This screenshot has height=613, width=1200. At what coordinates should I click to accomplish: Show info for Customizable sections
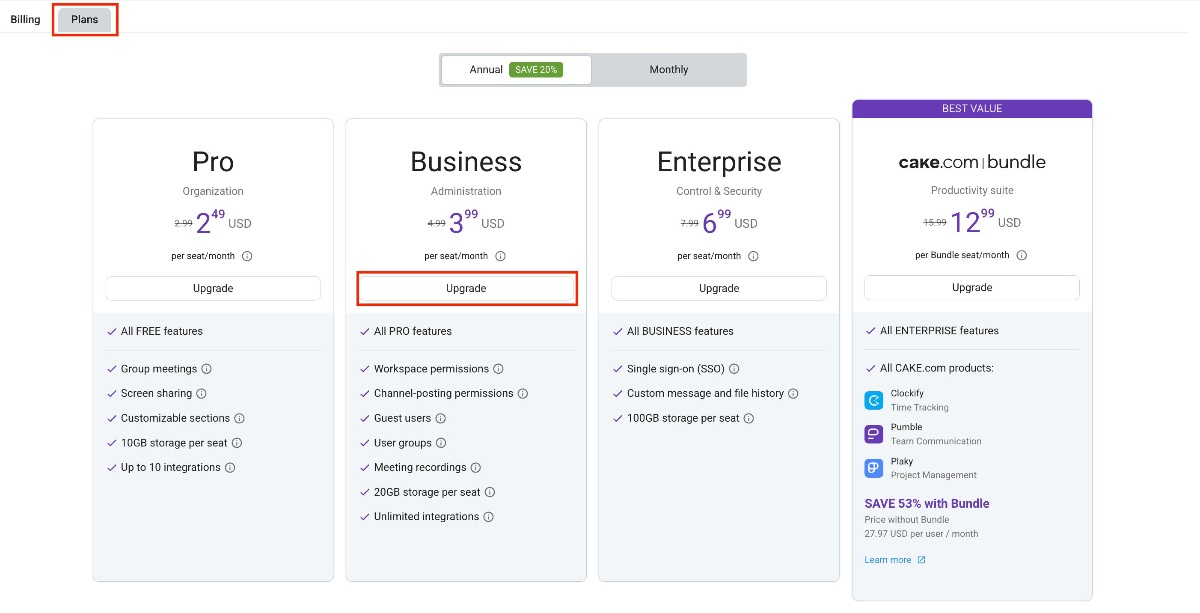pos(239,418)
